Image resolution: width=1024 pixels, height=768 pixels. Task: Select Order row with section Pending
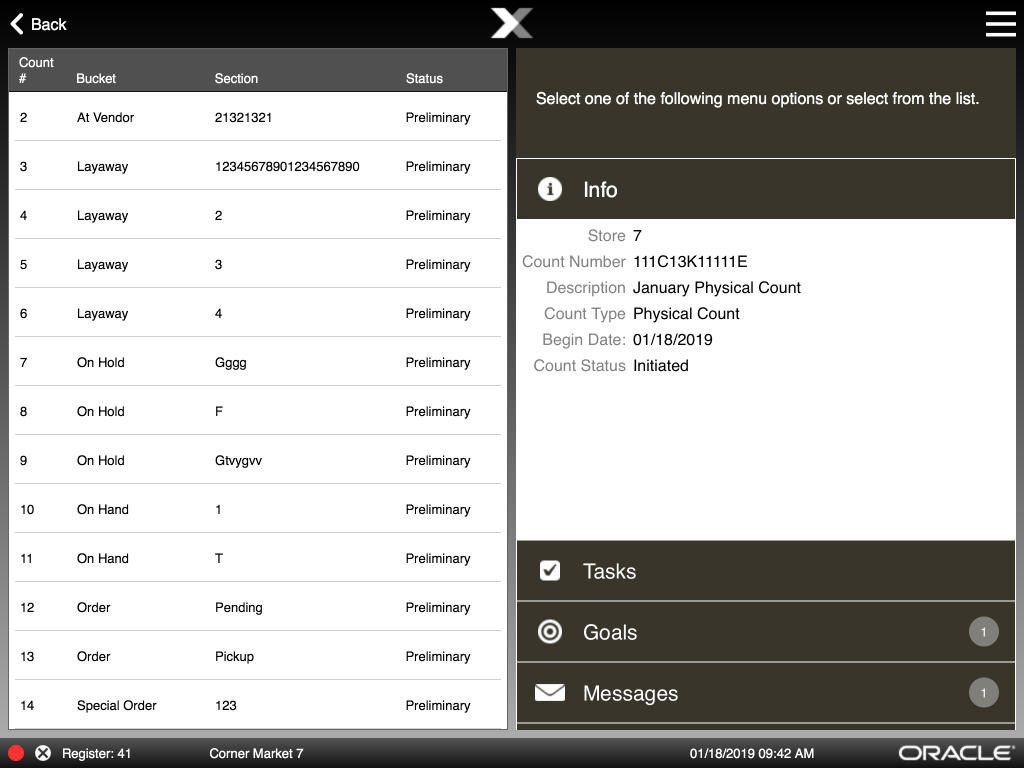coord(258,606)
